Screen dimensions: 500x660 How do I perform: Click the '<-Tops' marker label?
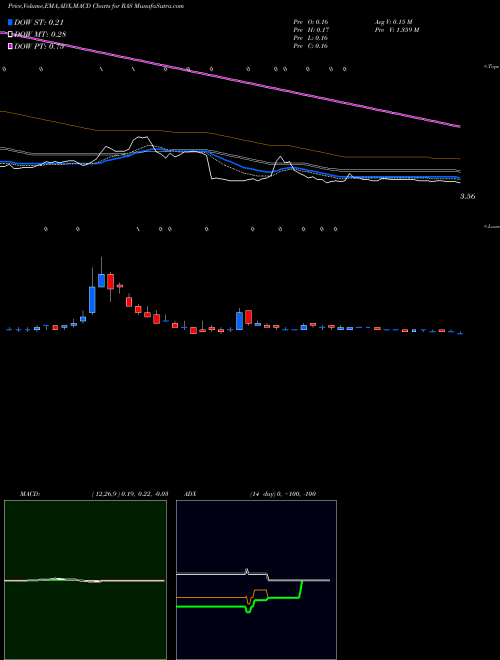492,67
